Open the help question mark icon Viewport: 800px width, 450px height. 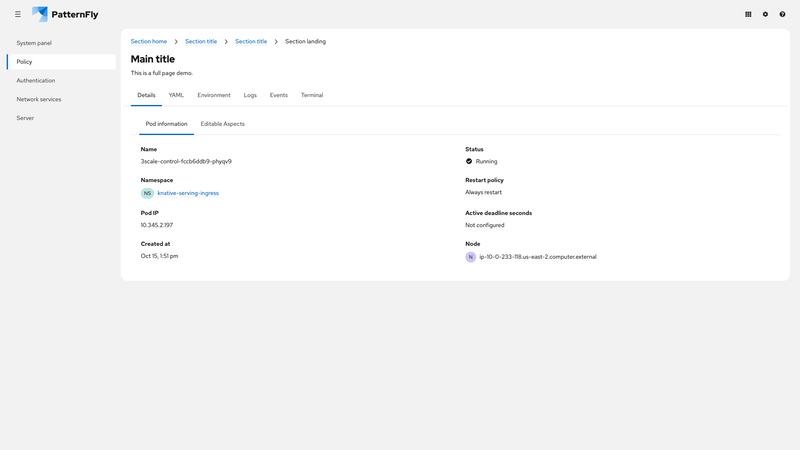(782, 14)
